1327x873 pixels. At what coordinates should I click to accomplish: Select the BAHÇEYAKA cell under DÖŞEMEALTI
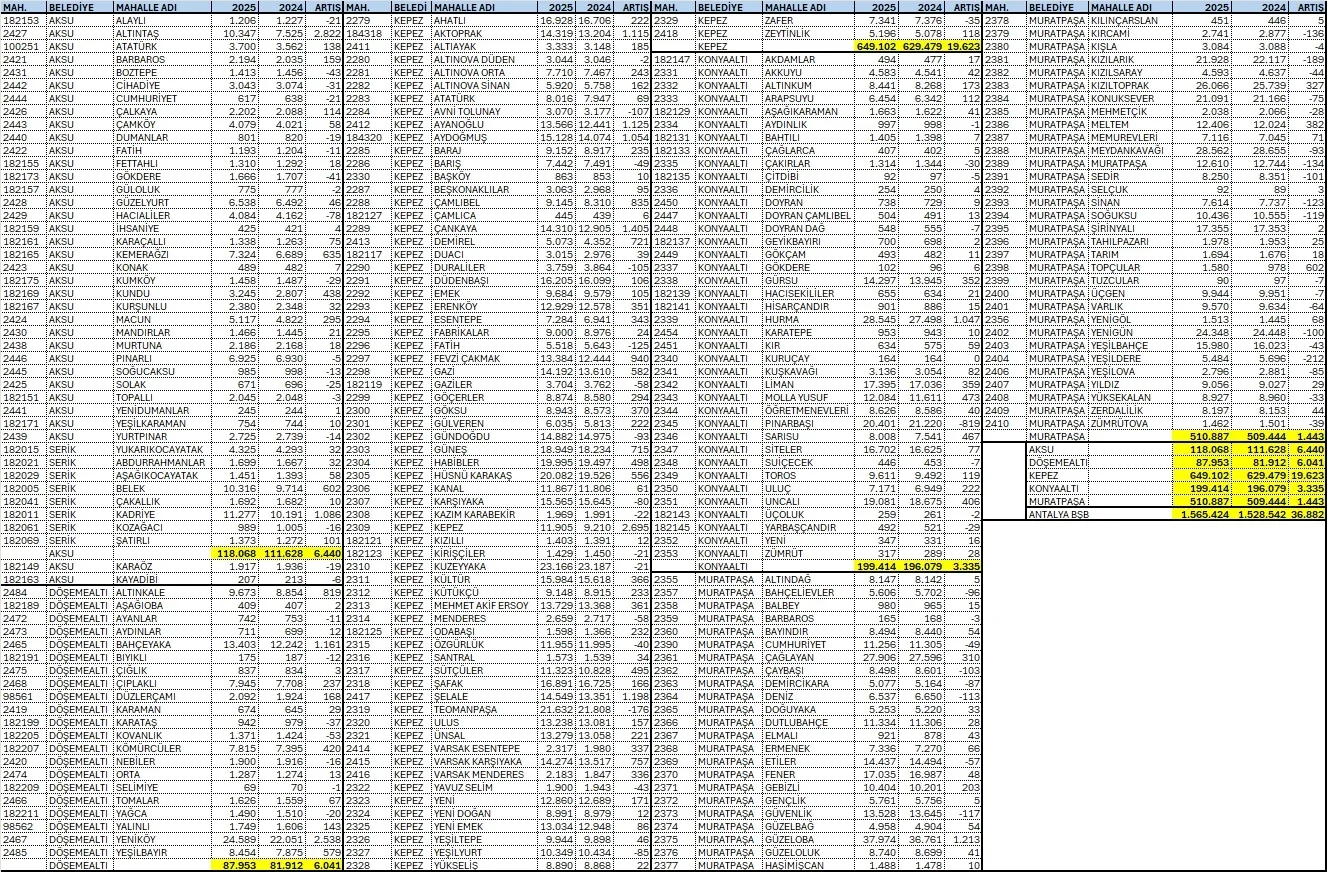[x=156, y=644]
